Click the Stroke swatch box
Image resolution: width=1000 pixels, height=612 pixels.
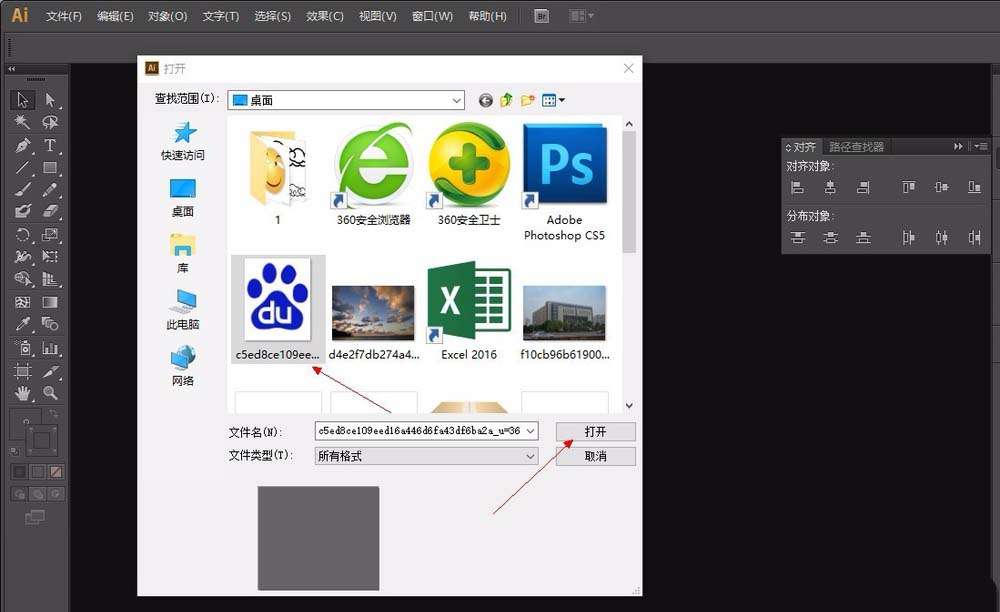pyautogui.click(x=42, y=441)
